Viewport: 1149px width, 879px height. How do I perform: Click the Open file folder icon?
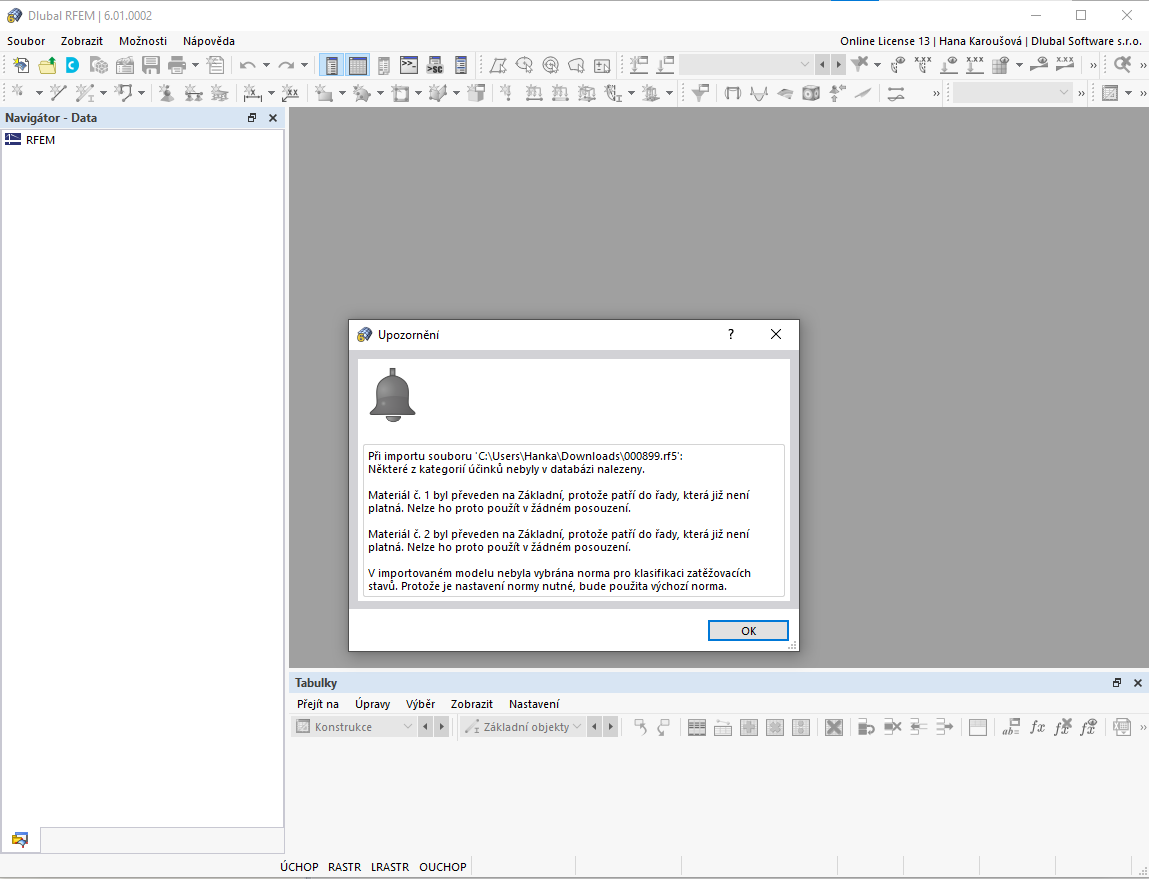pos(48,65)
